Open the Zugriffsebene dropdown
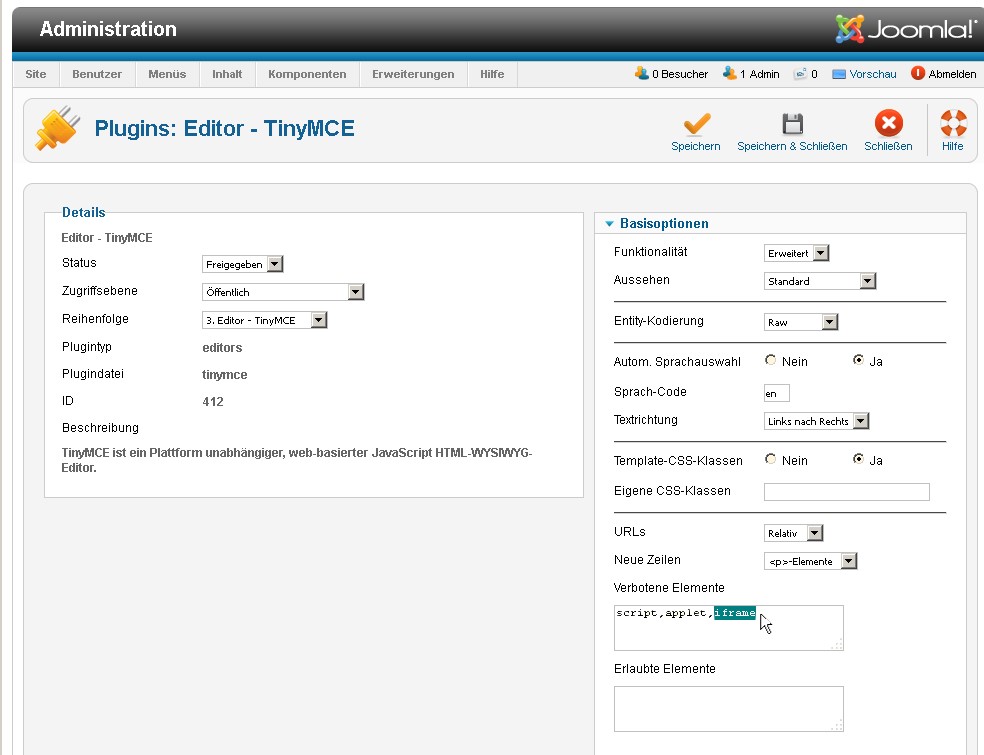984x755 pixels. (283, 292)
